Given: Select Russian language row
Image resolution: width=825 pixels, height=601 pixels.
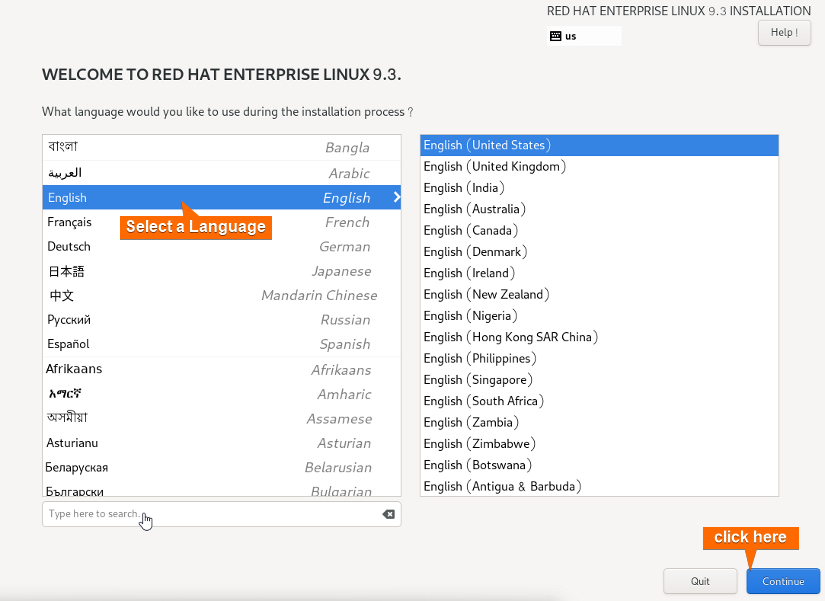Looking at the screenshot, I should coord(222,319).
